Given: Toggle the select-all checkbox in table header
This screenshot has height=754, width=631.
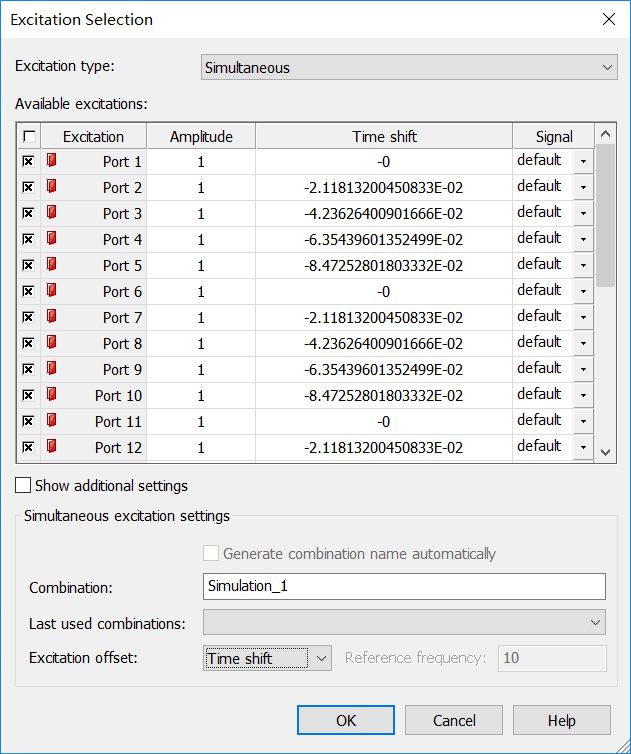Looking at the screenshot, I should [29, 137].
